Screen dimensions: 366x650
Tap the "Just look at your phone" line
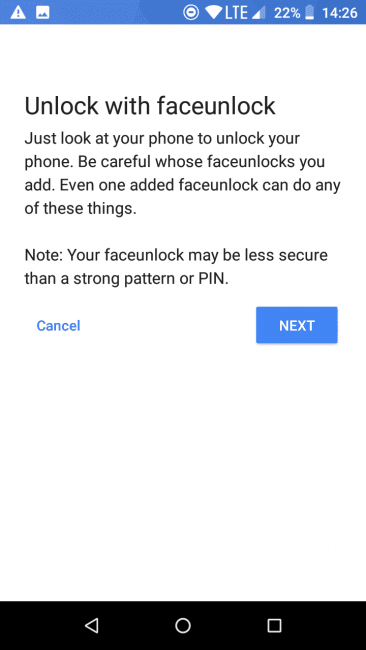162,138
